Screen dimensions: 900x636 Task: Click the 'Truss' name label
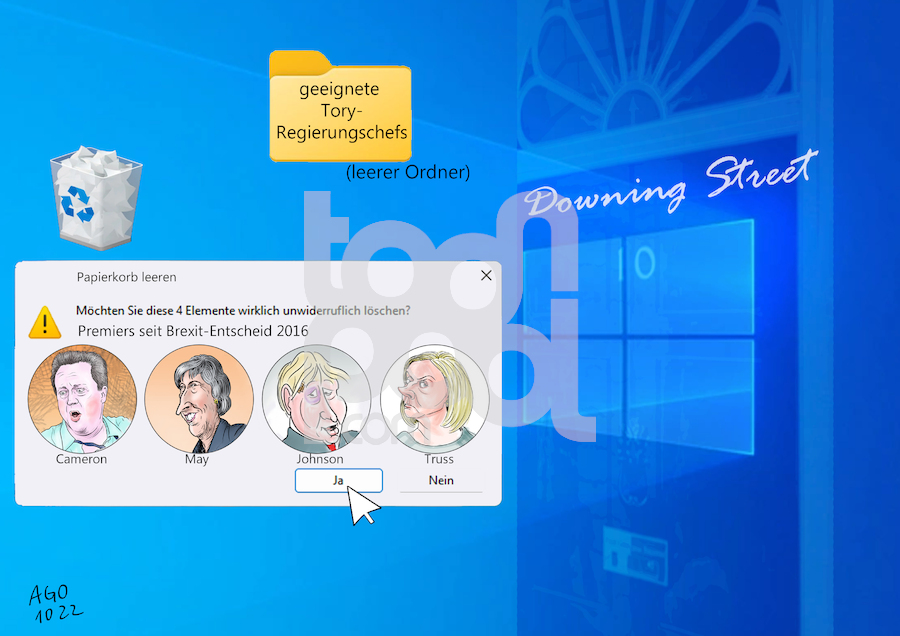click(x=438, y=459)
